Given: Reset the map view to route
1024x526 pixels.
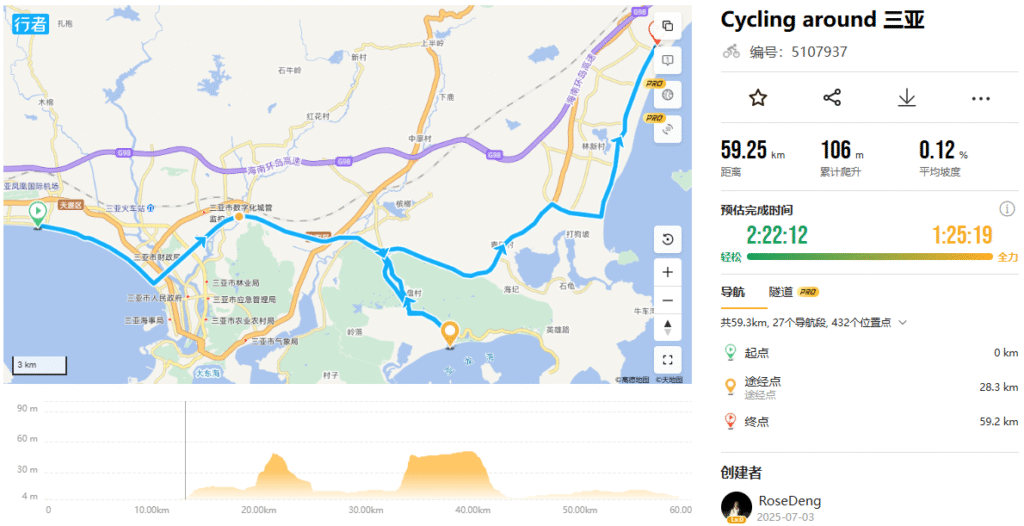Looking at the screenshot, I should tap(668, 238).
